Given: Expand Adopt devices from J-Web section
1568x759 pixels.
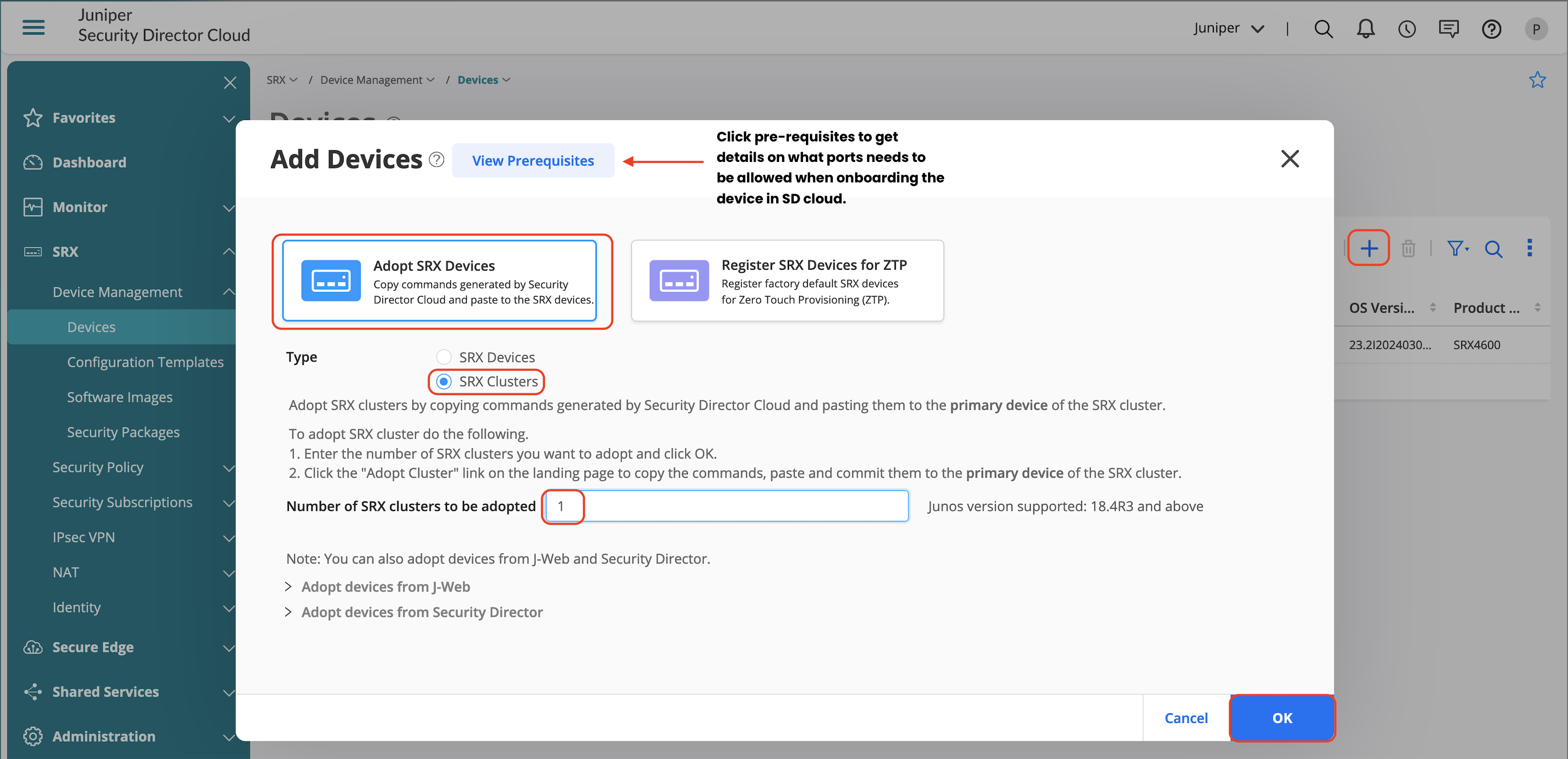Looking at the screenshot, I should click(x=385, y=587).
